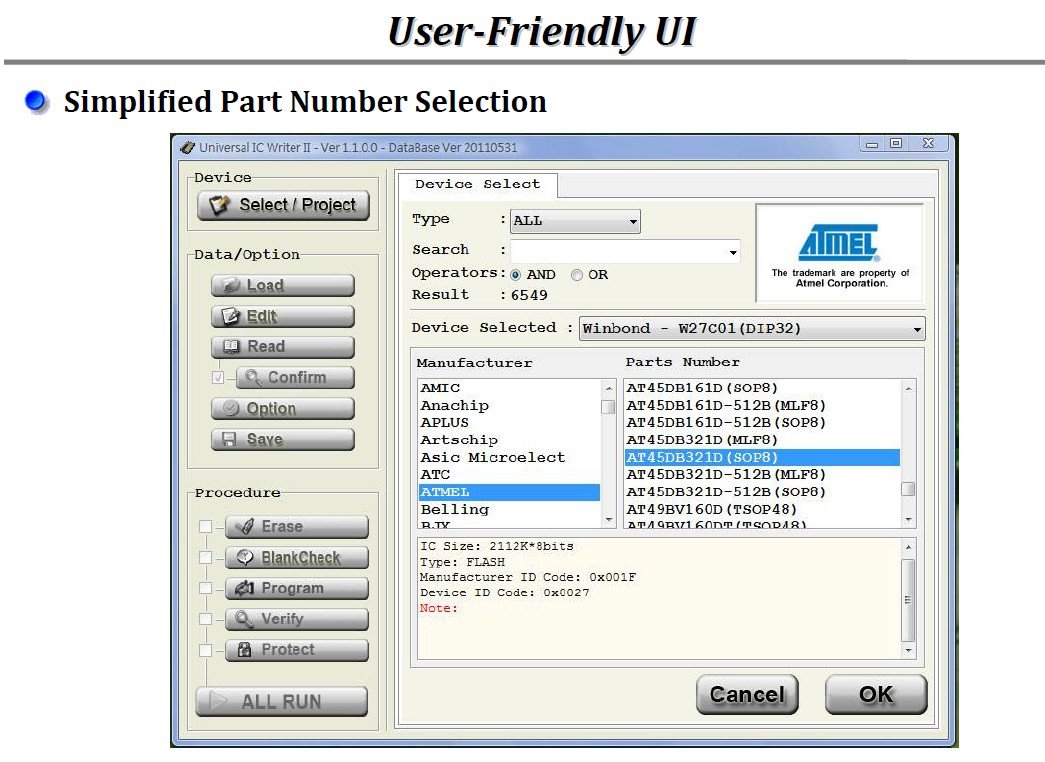
Task: Click the Save floppy disk icon
Action: tap(229, 439)
